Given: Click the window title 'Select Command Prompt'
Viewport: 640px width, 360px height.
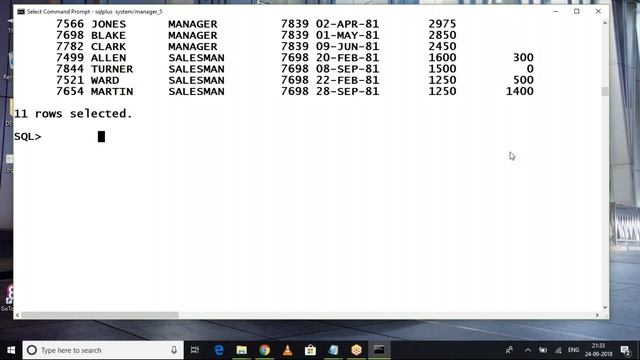Looking at the screenshot, I should pos(58,12).
